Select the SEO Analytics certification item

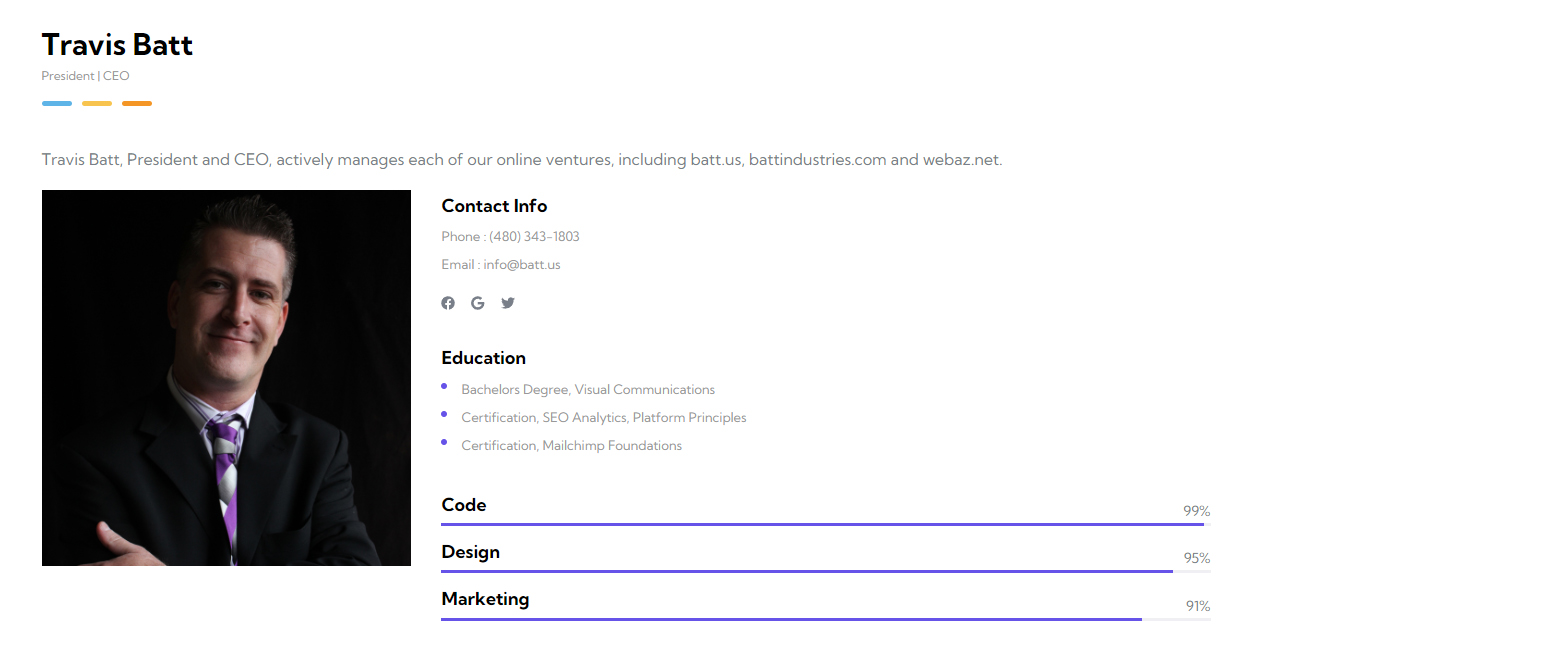604,418
